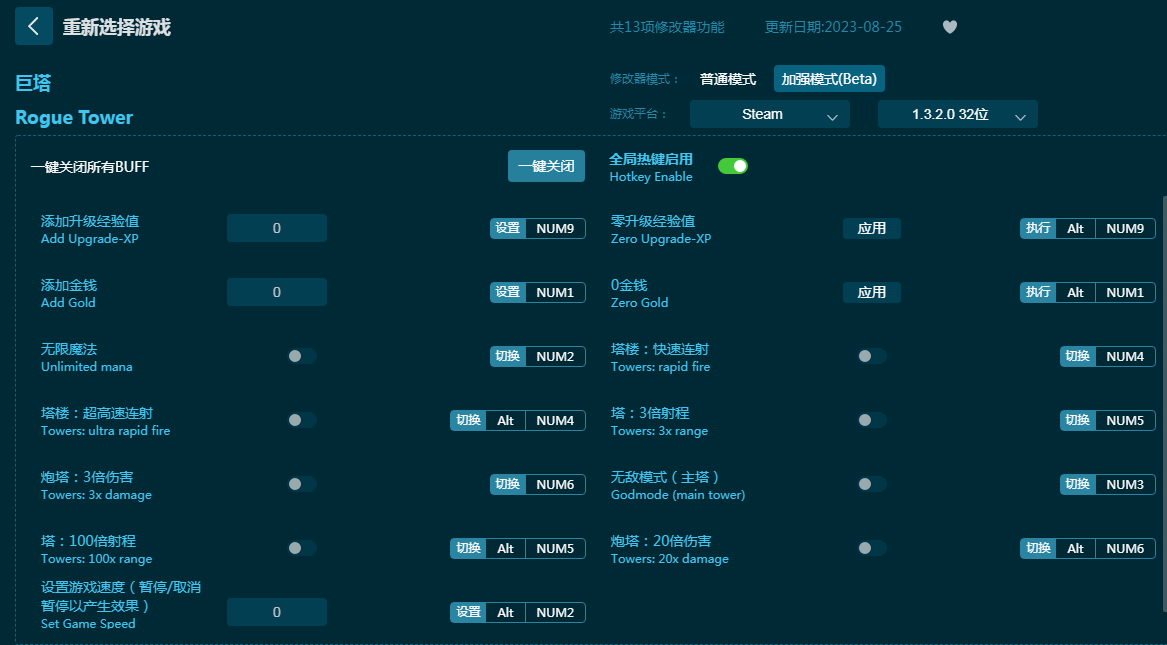
Task: Click the 一键关闭 button
Action: tap(546, 166)
